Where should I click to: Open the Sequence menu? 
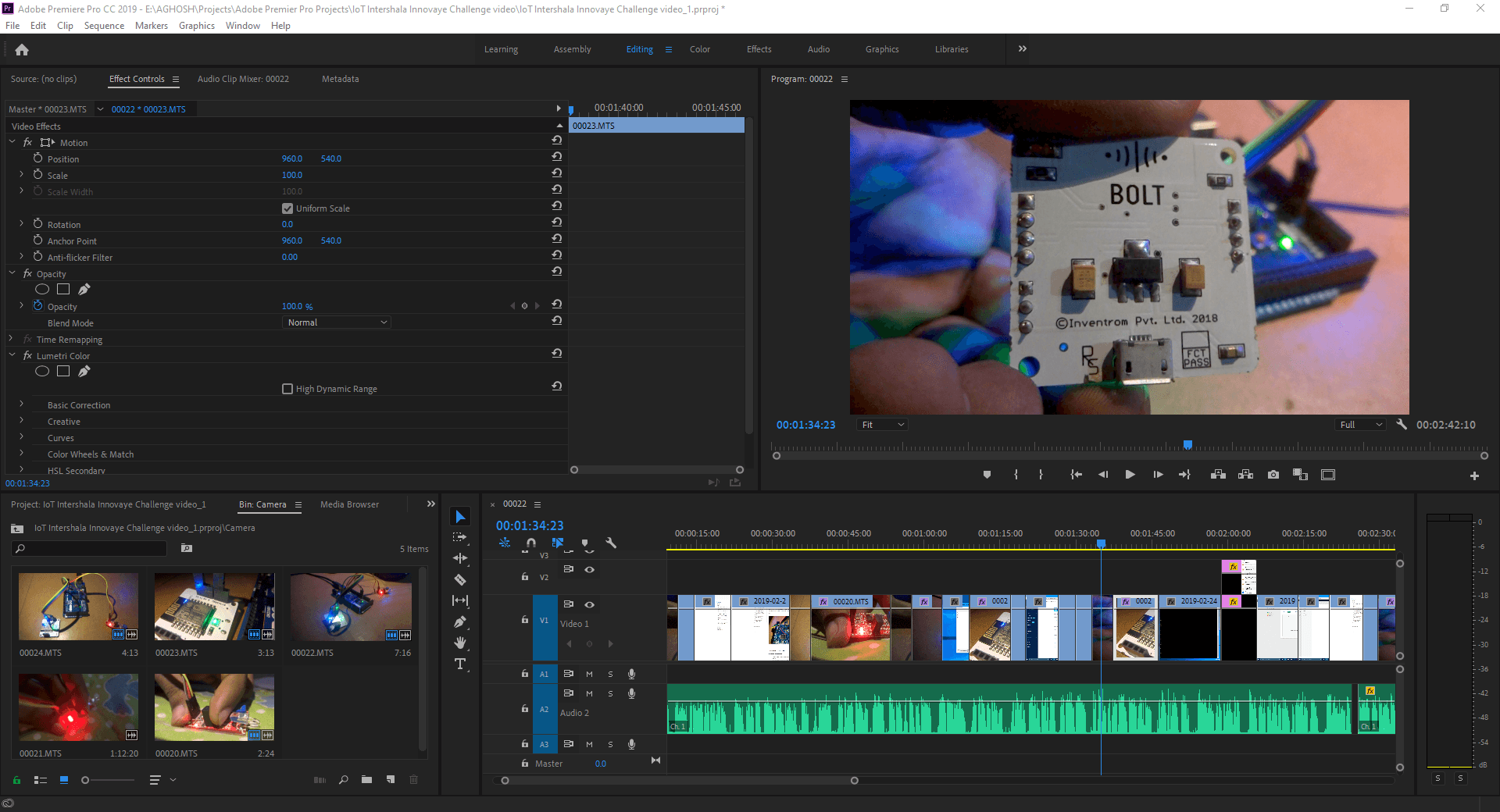[103, 25]
